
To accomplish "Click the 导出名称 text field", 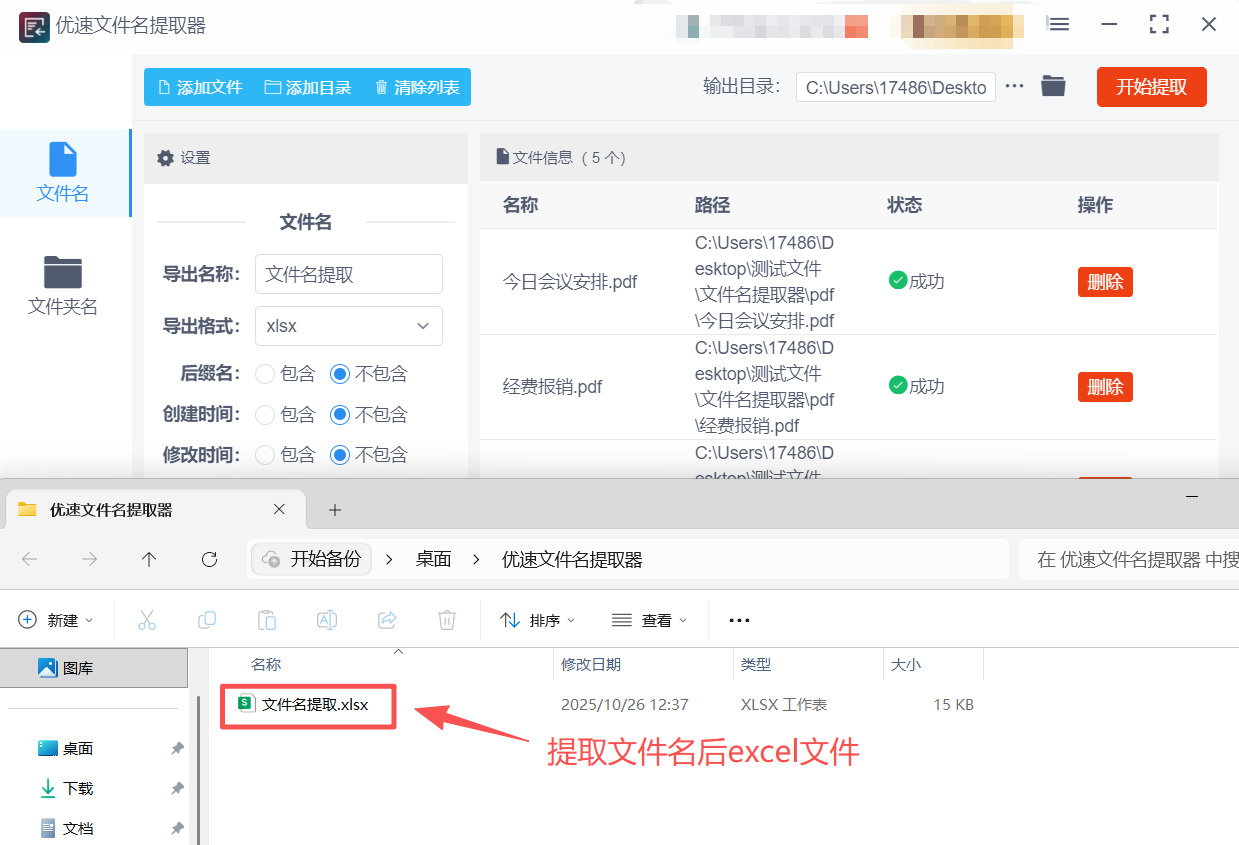I will [x=349, y=274].
